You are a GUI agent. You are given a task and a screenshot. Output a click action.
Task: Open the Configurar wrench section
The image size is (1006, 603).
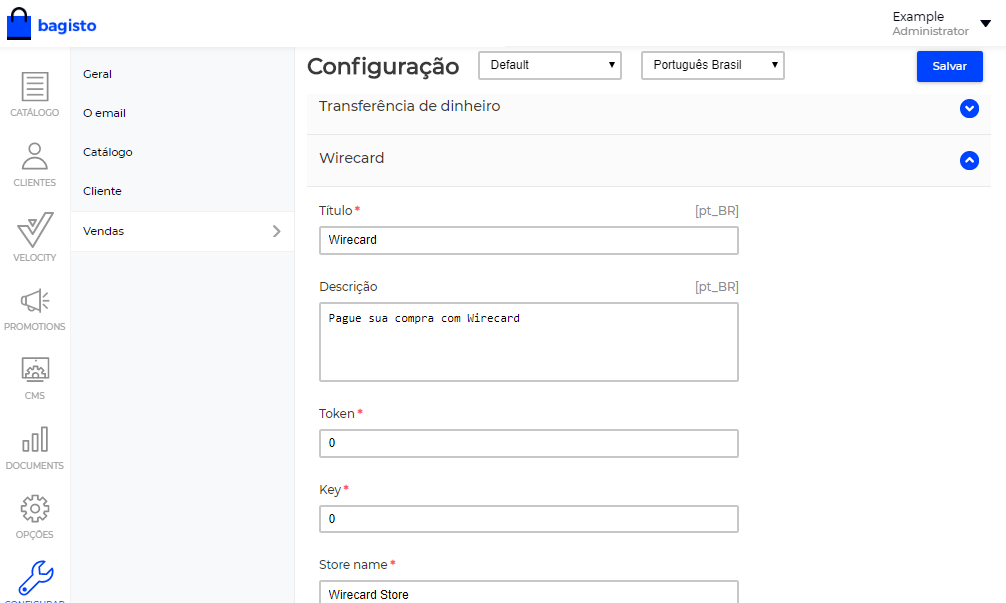[35, 581]
